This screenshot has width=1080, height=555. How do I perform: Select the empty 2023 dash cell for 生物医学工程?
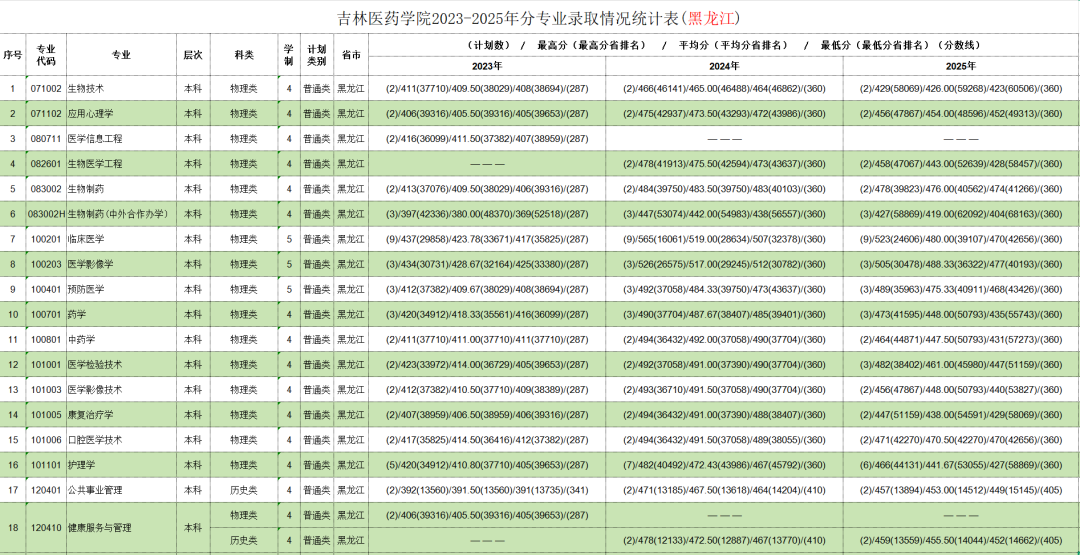(x=487, y=164)
